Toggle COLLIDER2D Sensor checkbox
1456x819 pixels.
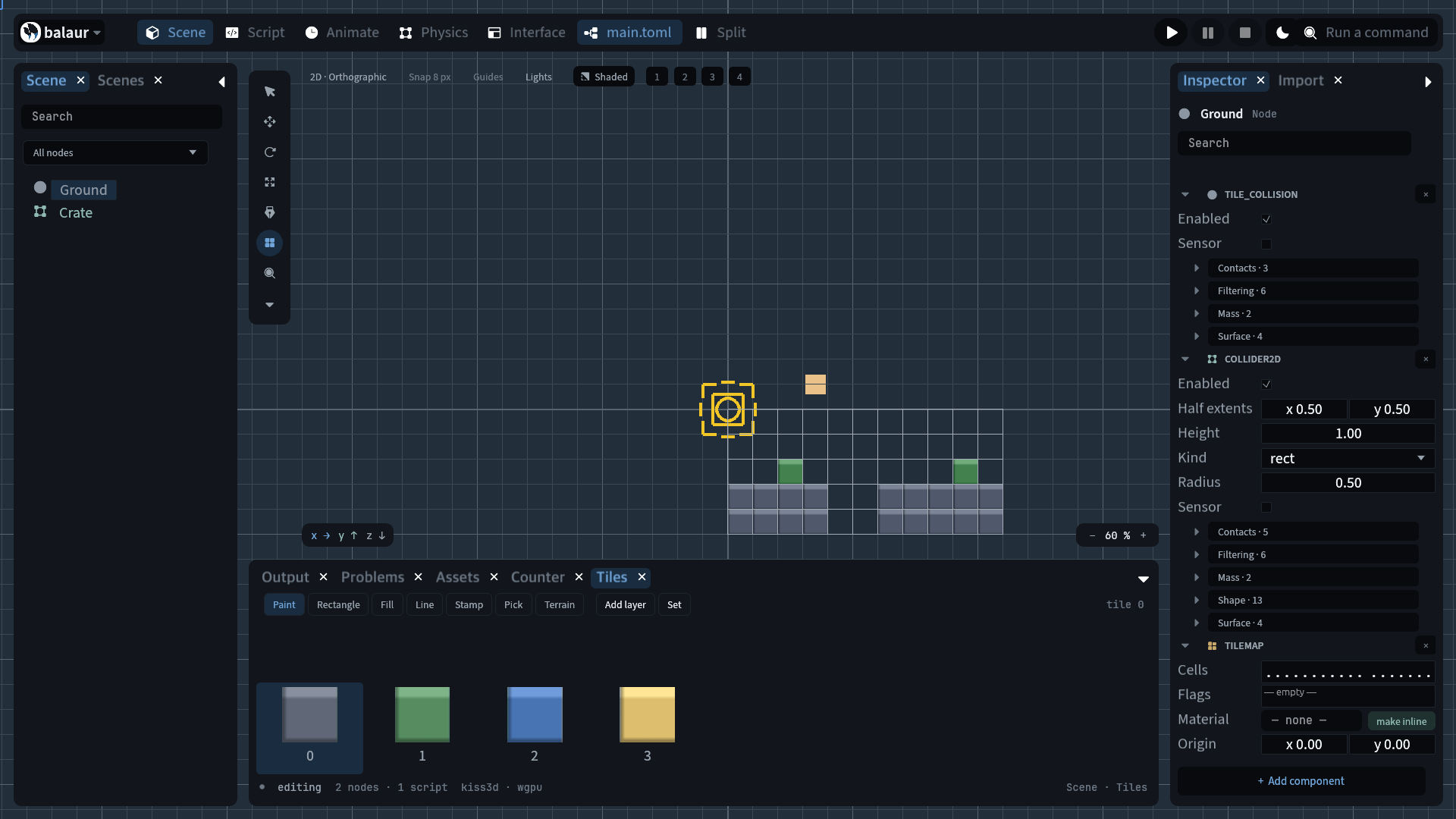click(1266, 507)
